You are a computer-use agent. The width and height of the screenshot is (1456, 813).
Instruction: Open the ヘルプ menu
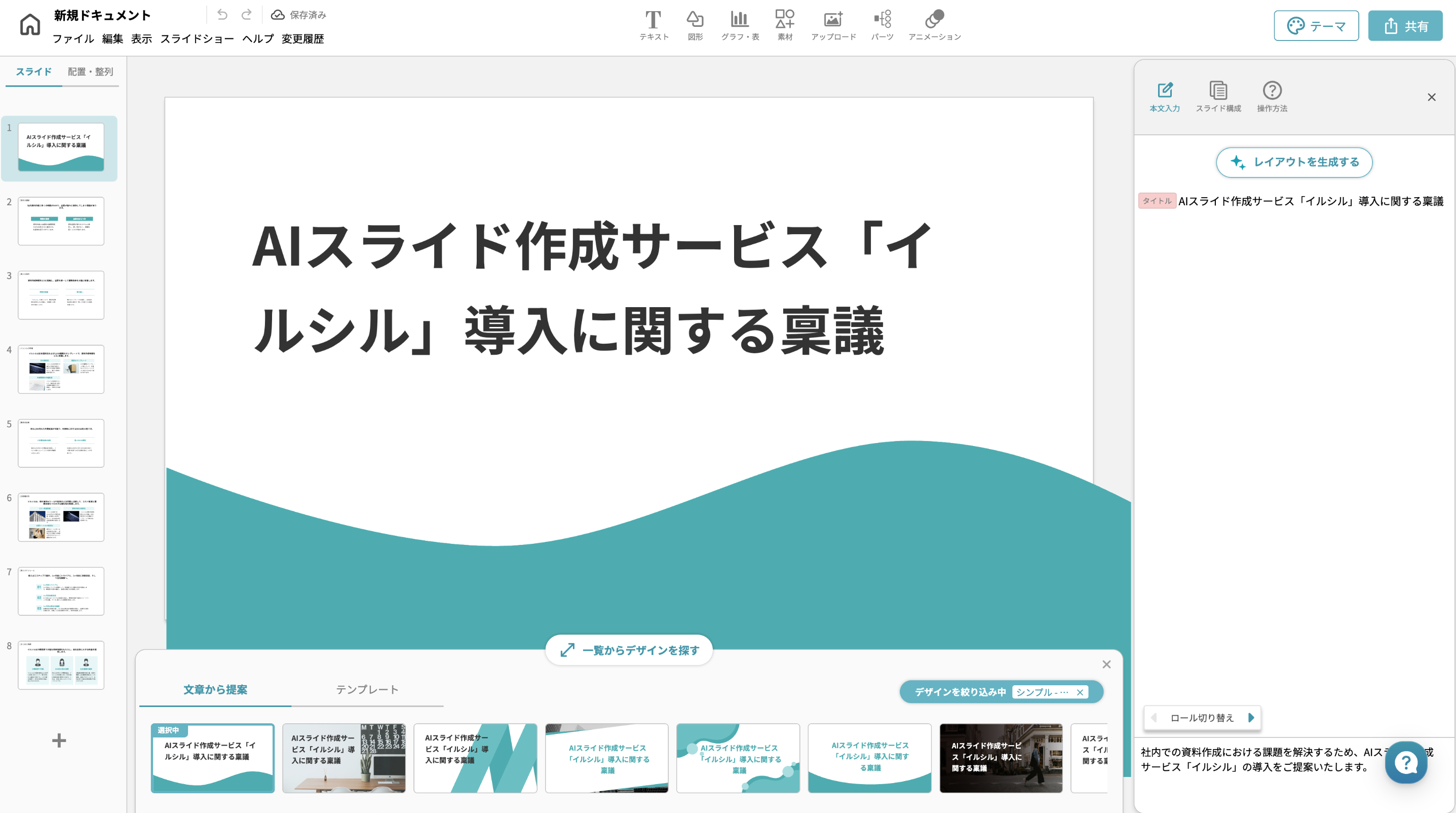(x=258, y=39)
